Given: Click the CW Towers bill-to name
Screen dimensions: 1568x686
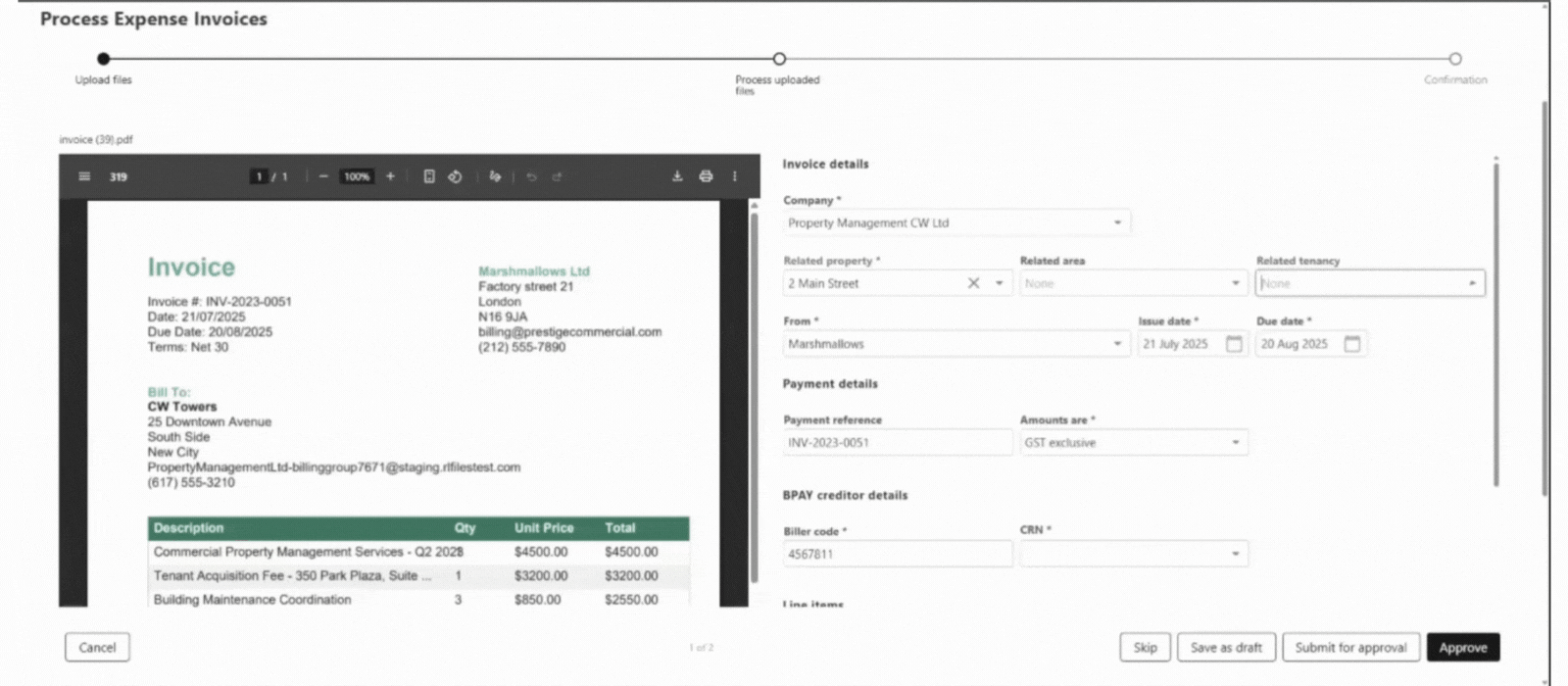Looking at the screenshot, I should (x=182, y=407).
